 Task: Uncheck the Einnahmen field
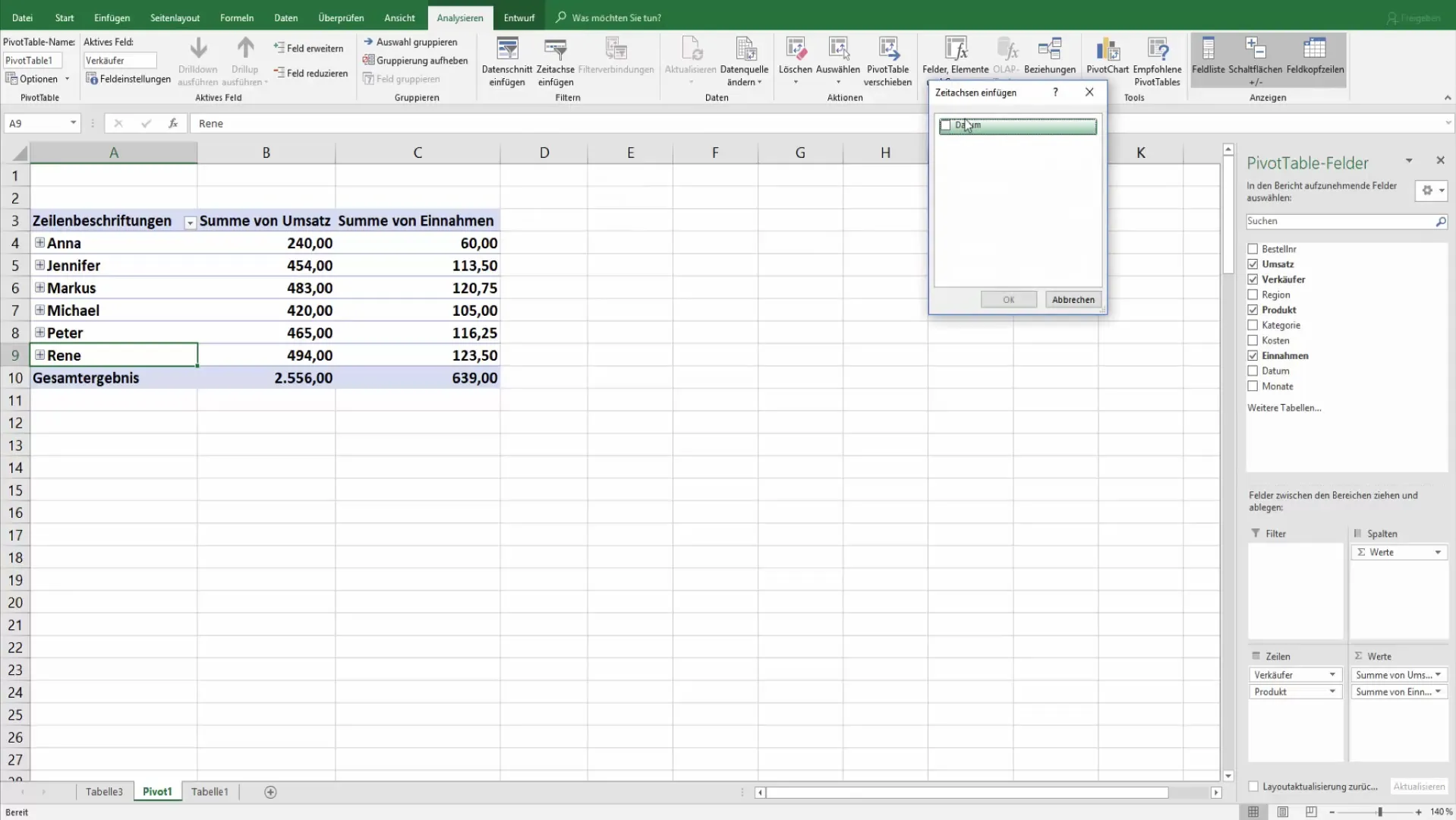point(1253,355)
